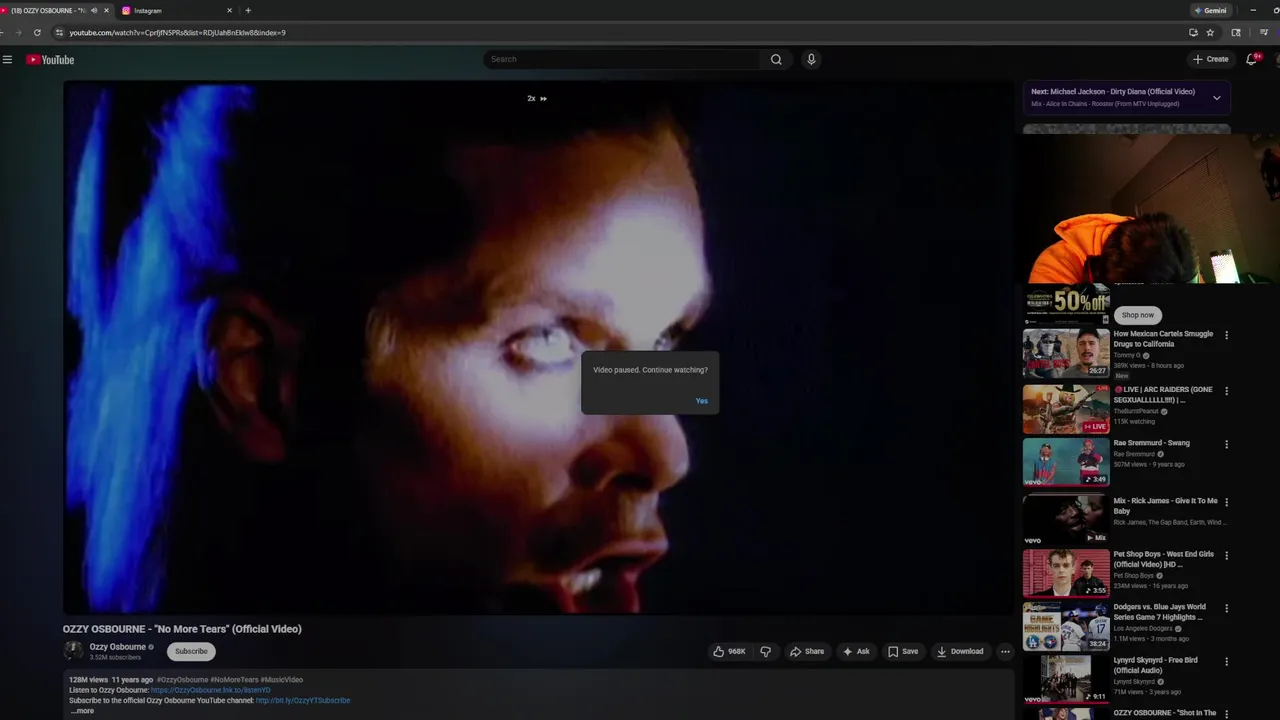Mute tab via speaker icon on YouTube tab
Screen dimensions: 1280x720
(x=94, y=10)
